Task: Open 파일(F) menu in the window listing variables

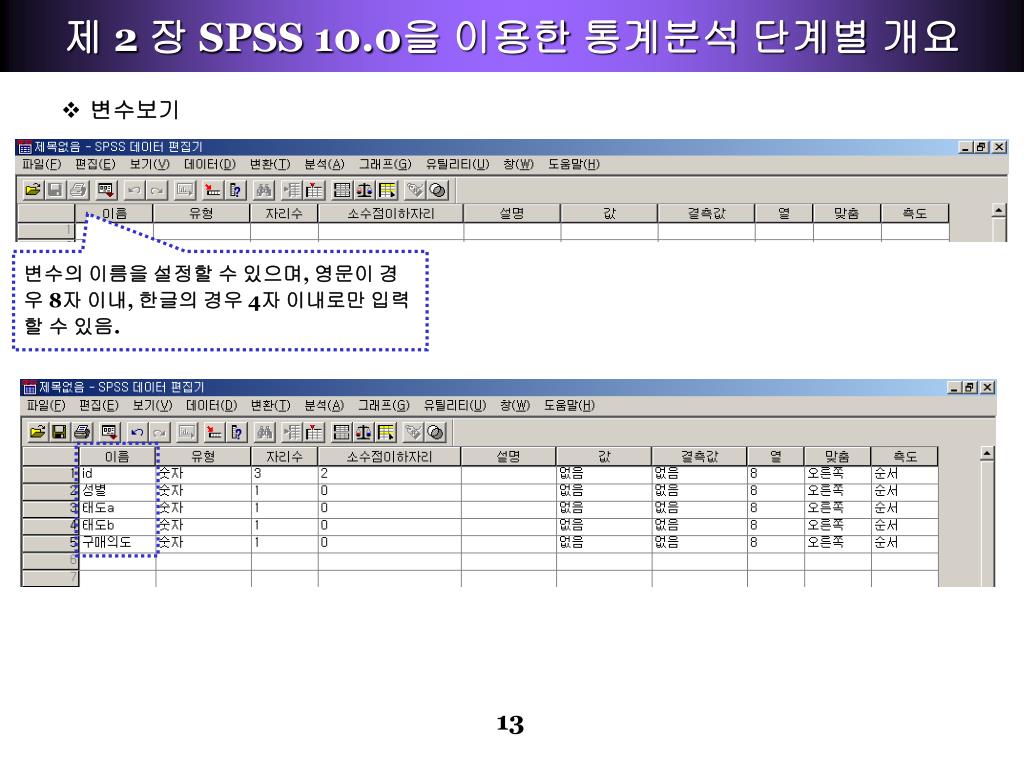Action: pos(46,406)
